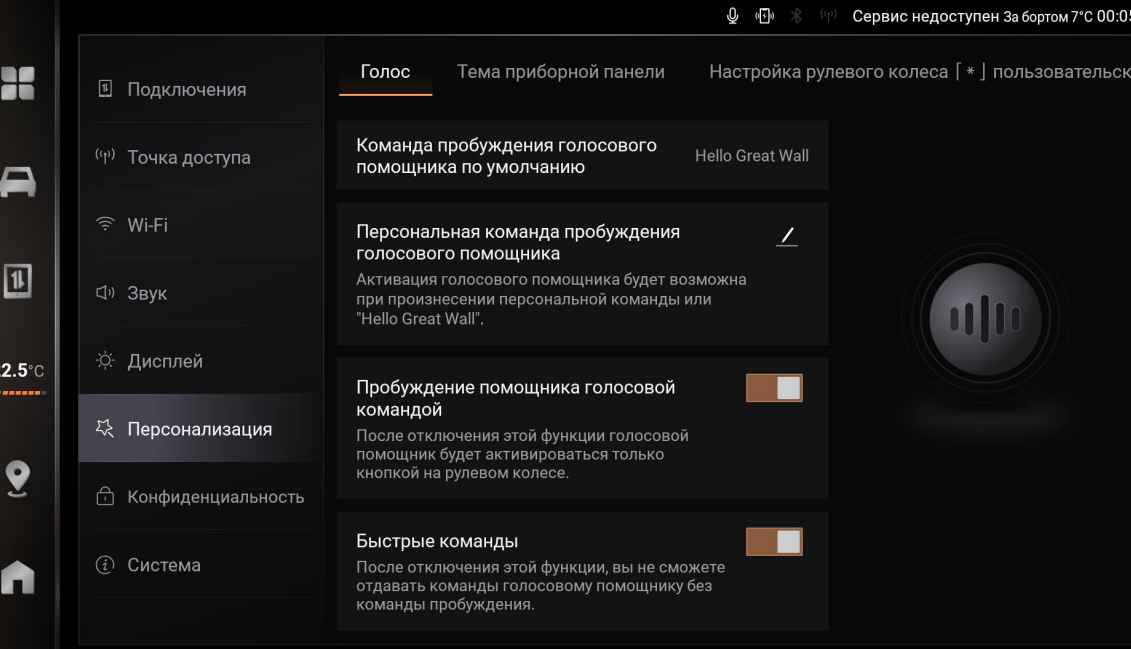Image resolution: width=1131 pixels, height=649 pixels.
Task: Select the Голос tab
Action: [385, 72]
